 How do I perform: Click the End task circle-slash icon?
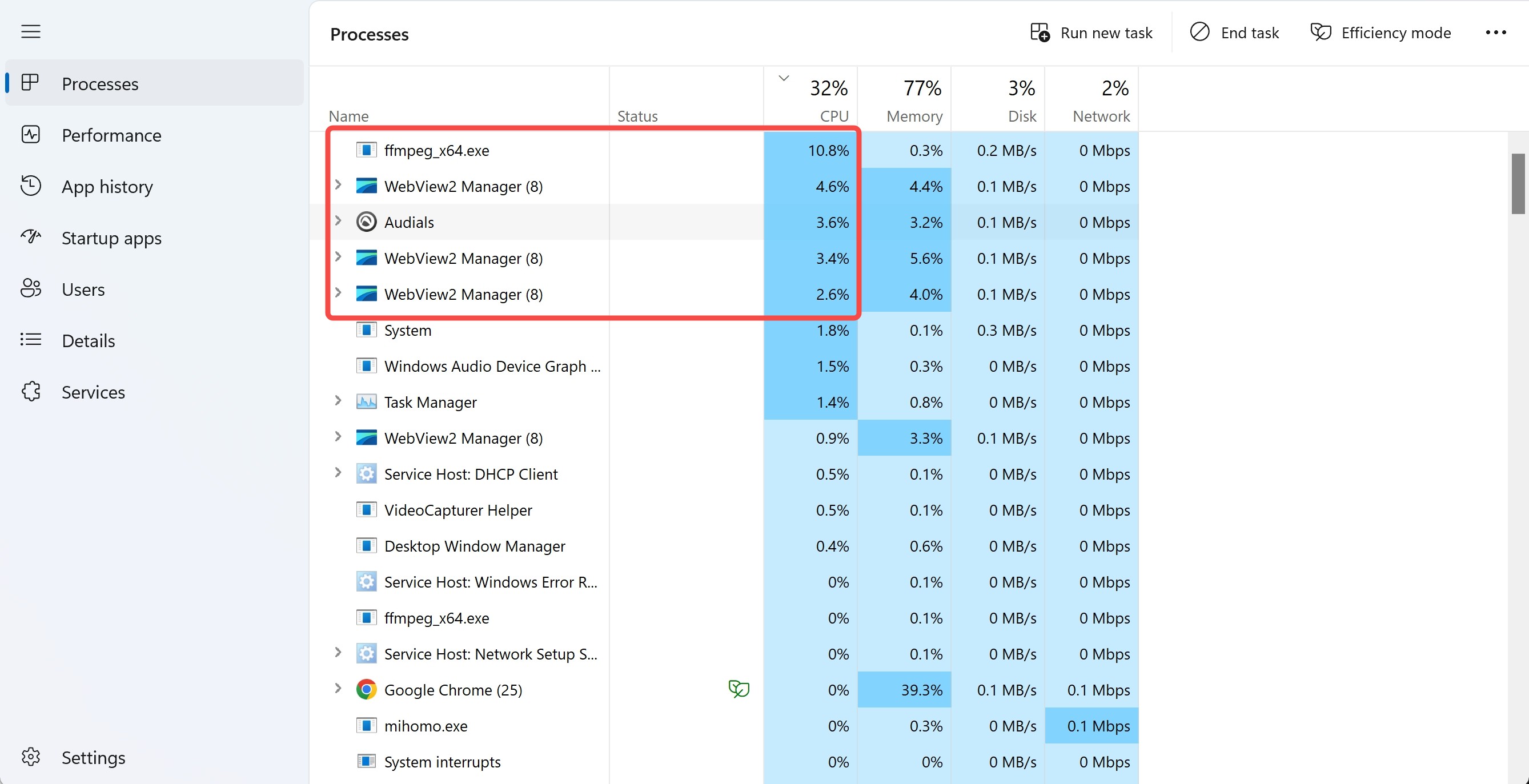coord(1199,32)
